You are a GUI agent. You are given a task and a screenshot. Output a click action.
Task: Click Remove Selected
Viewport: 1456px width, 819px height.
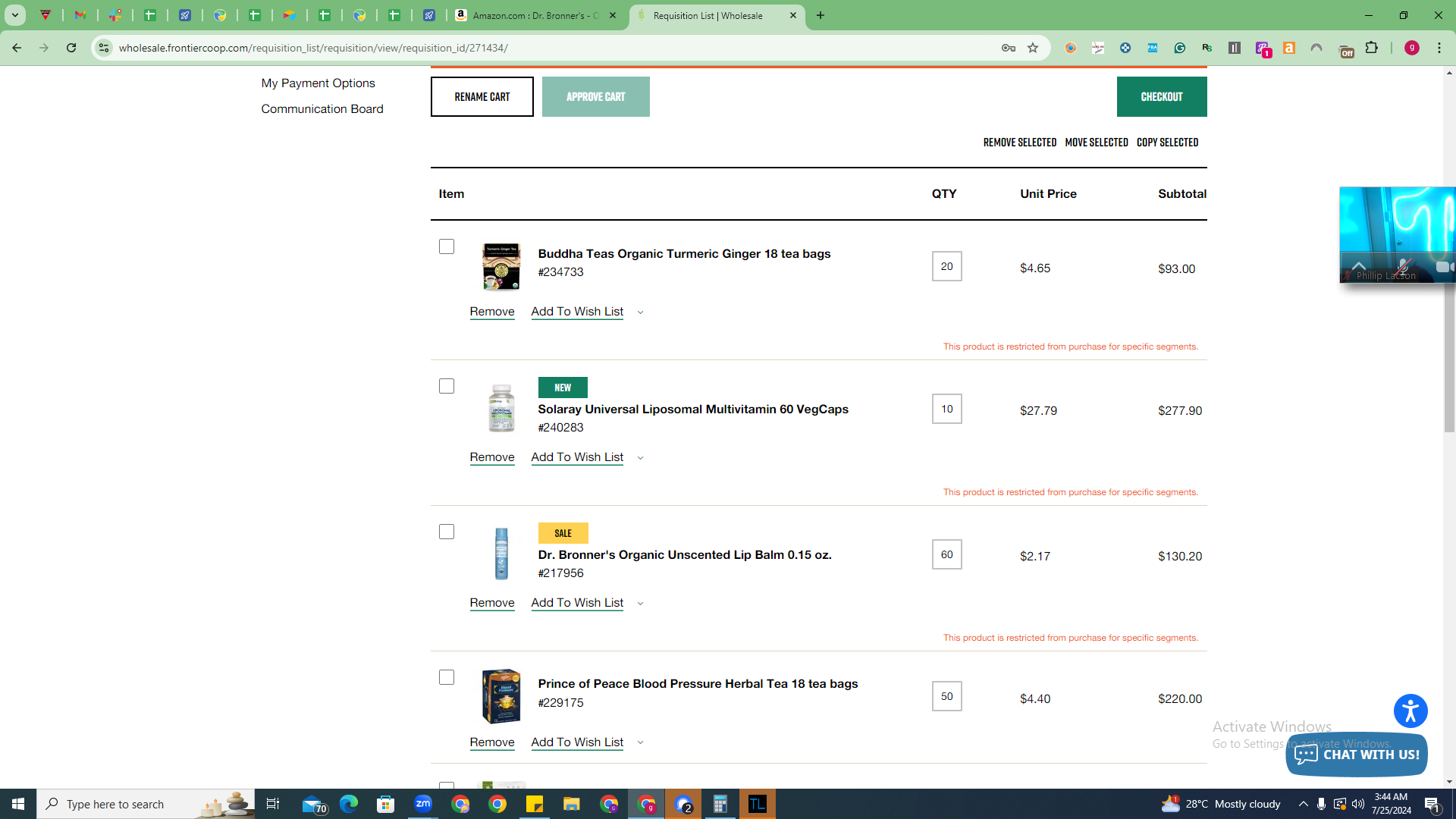pos(1020,143)
